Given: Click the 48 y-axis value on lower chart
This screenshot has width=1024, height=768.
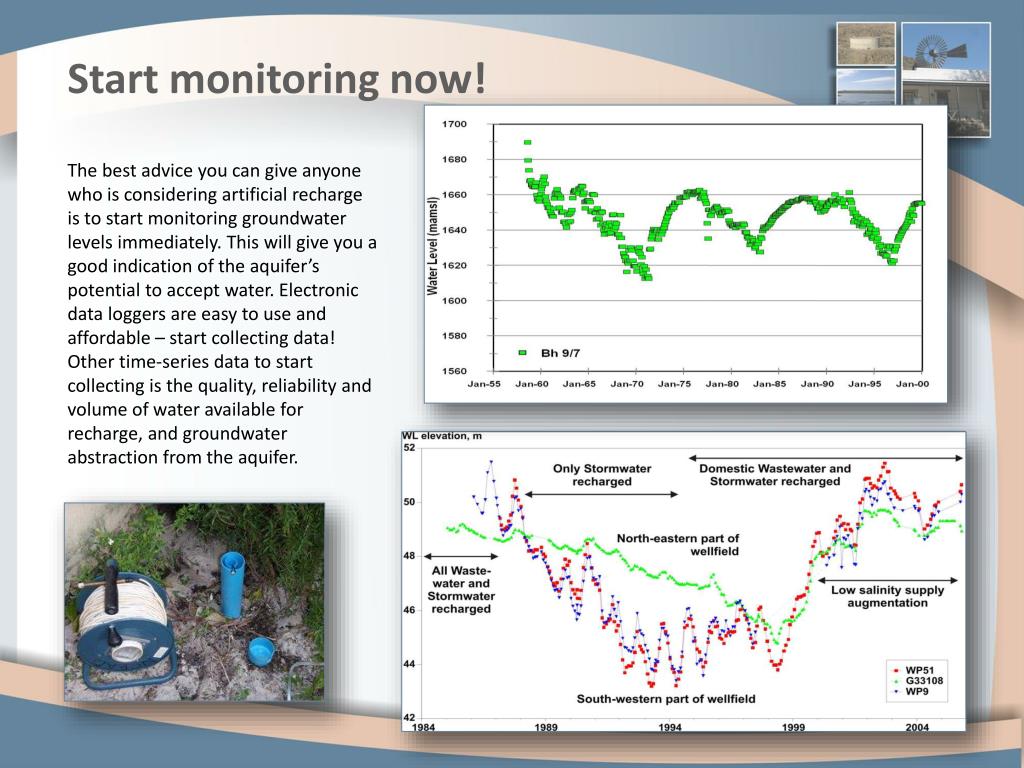Looking at the screenshot, I should pyautogui.click(x=409, y=556).
